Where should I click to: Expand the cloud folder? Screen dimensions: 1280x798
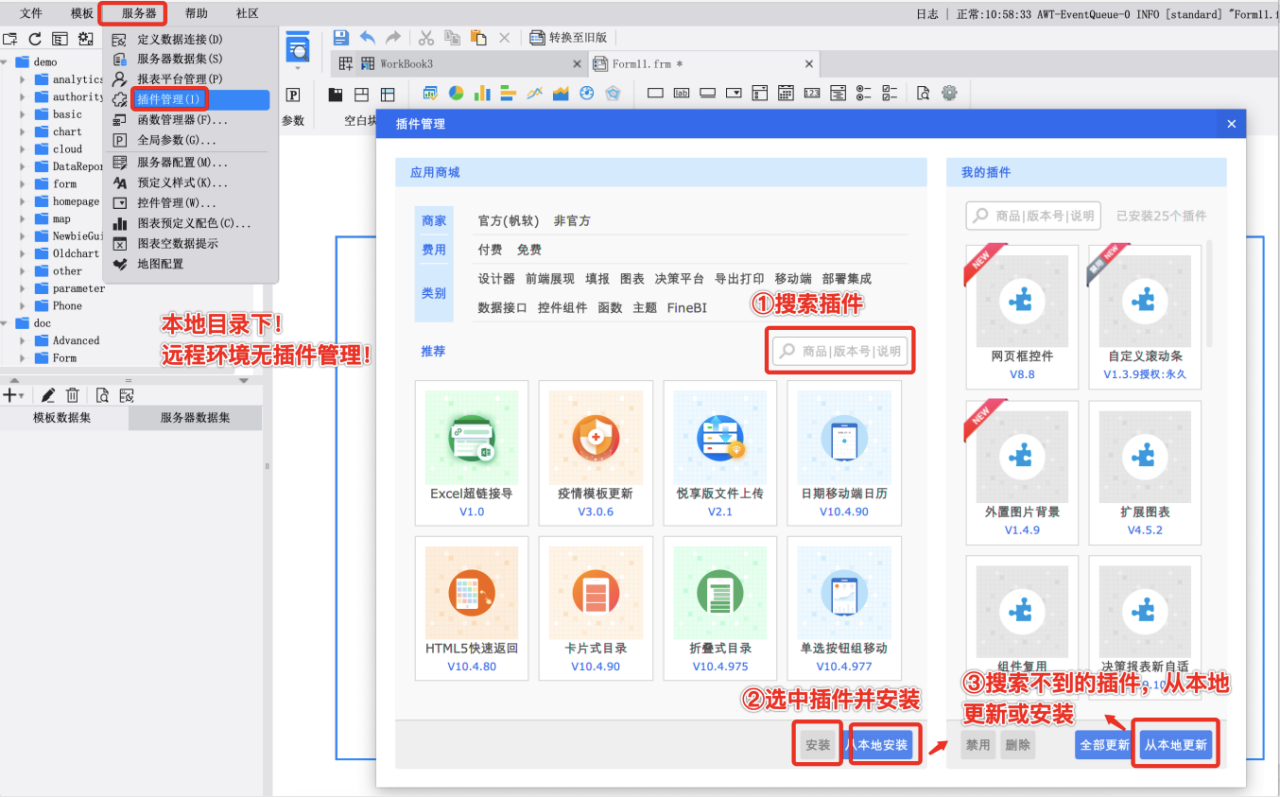coord(22,149)
